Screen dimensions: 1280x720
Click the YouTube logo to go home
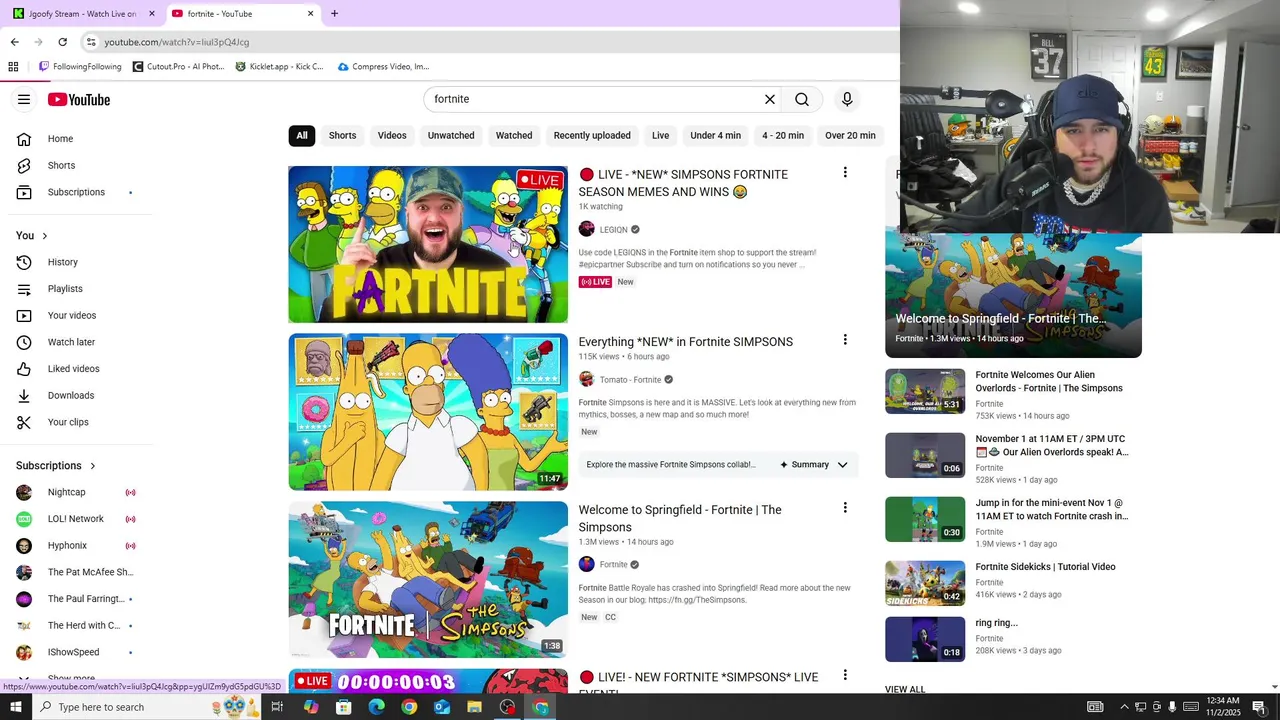coord(79,99)
